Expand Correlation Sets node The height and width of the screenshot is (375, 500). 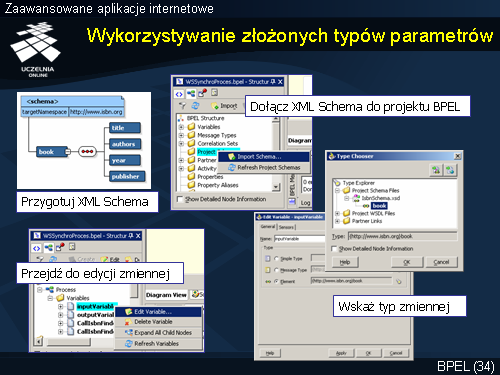[181, 143]
